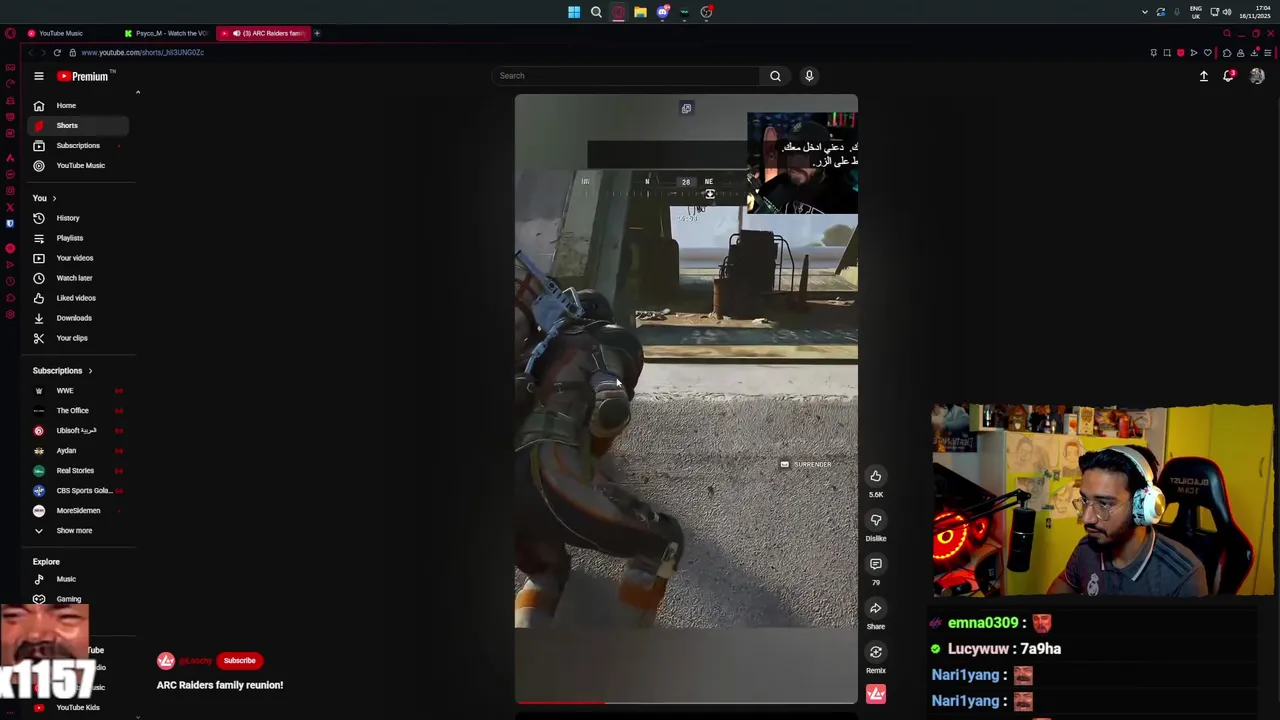This screenshot has height=720, width=1280.
Task: Open Windows taskbar search
Action: pos(596,12)
